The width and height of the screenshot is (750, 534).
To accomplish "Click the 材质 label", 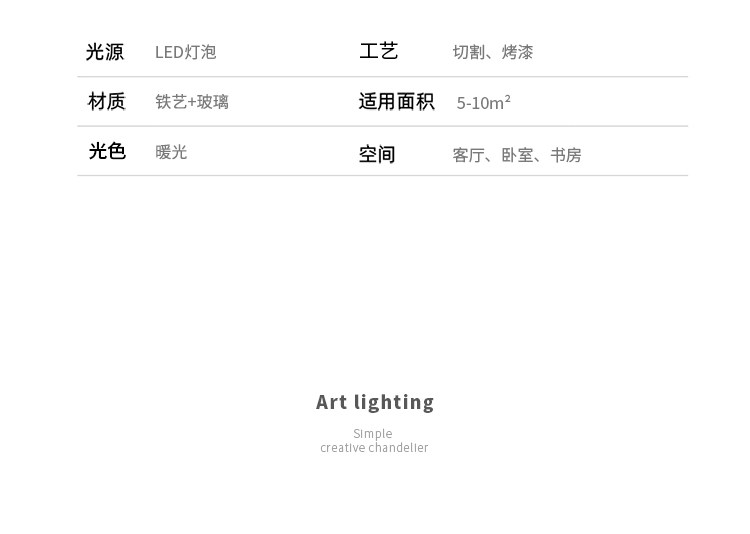I will coord(106,101).
